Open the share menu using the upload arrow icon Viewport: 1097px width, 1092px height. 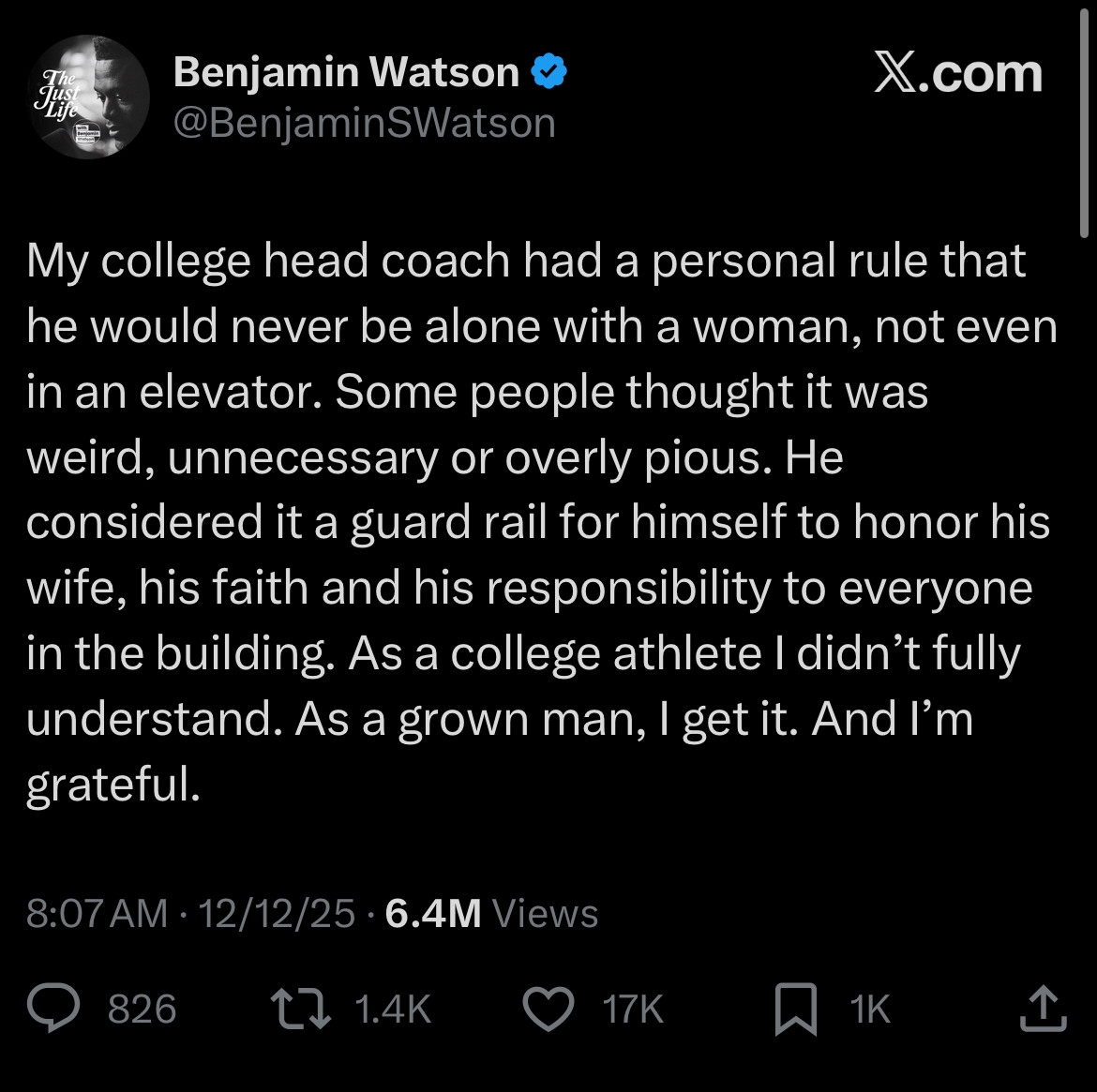(1043, 1009)
